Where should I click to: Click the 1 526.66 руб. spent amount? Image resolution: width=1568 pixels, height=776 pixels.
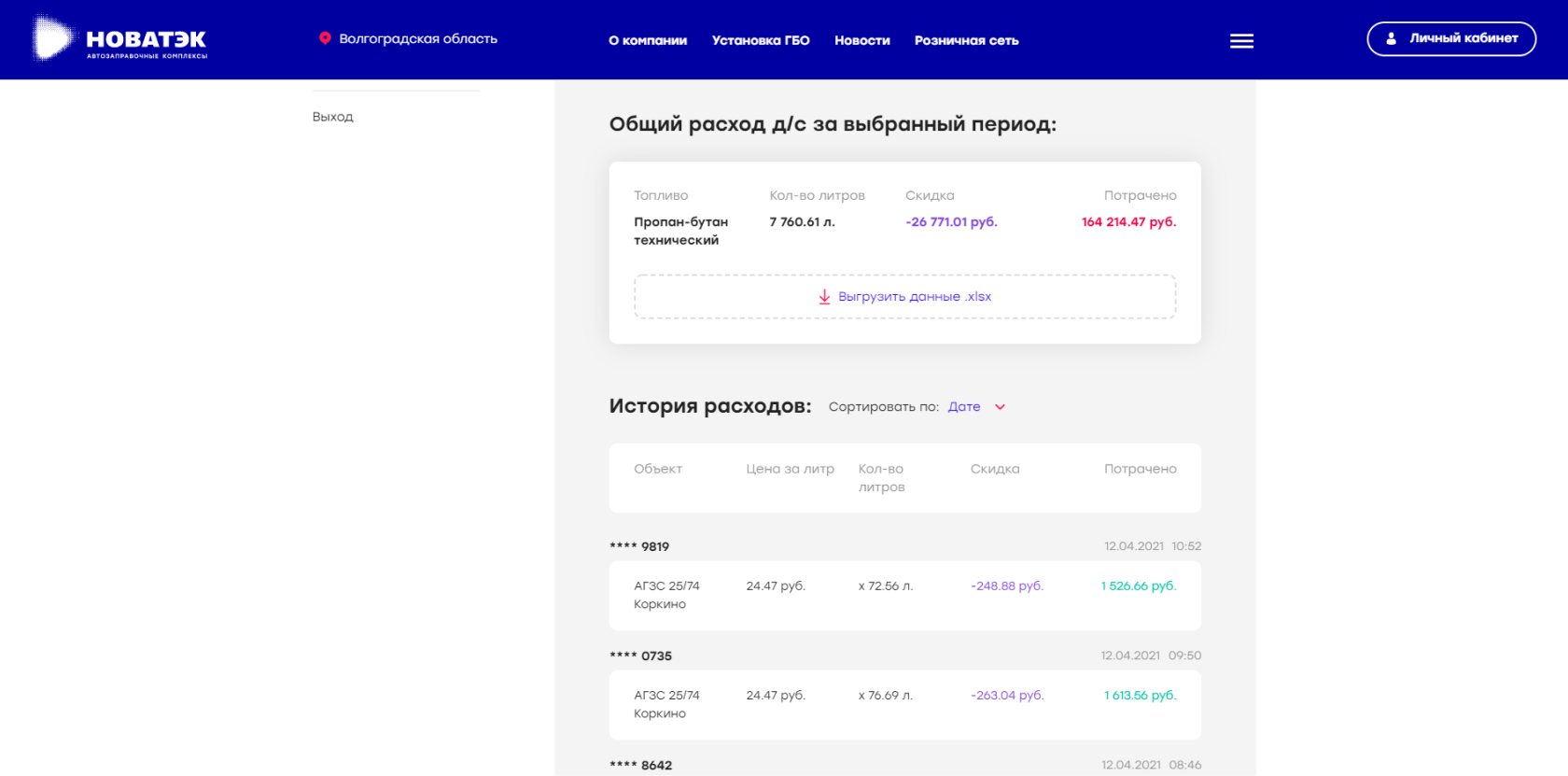(1138, 586)
